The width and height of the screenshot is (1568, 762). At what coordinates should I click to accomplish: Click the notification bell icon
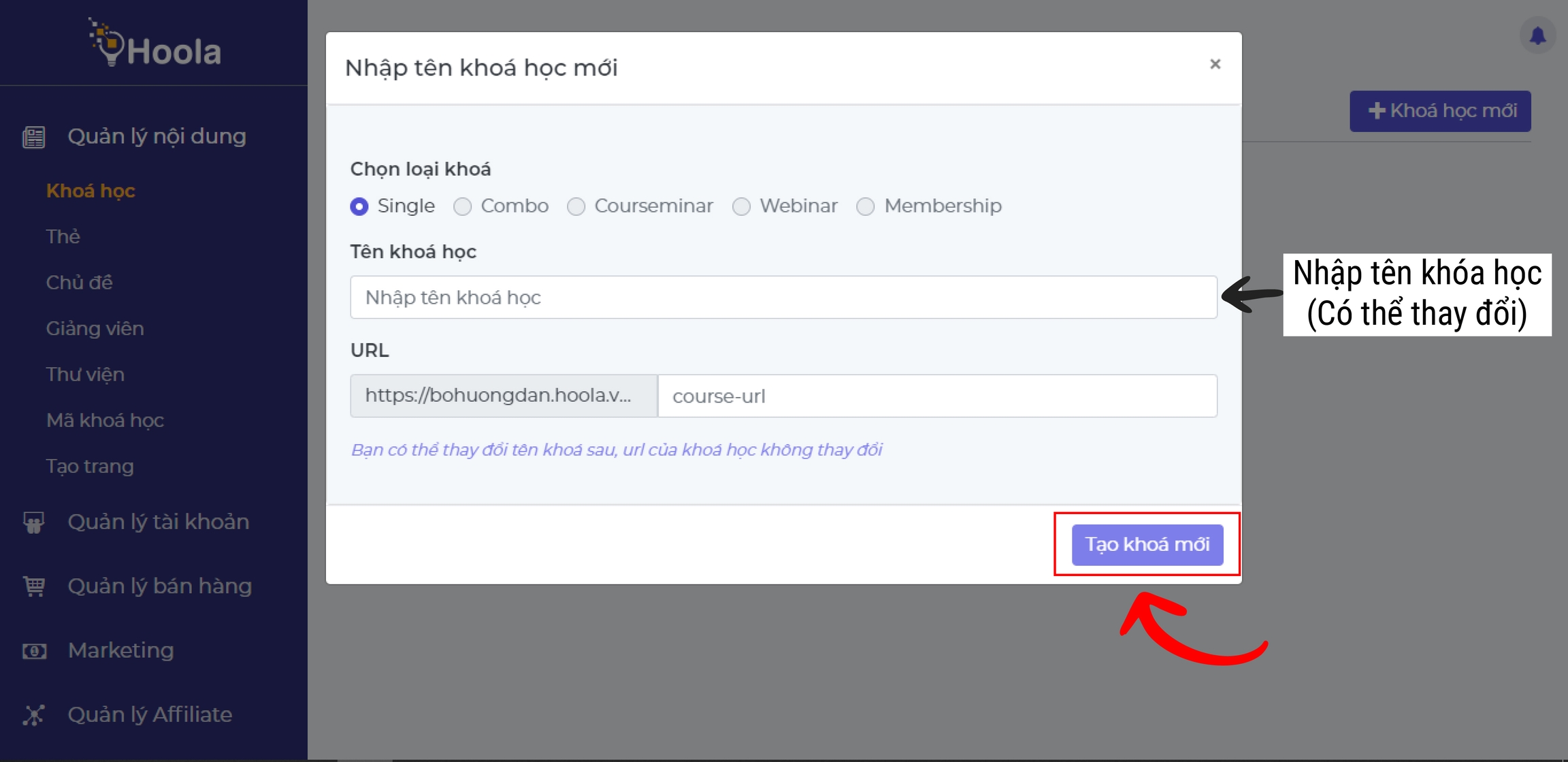[x=1537, y=35]
